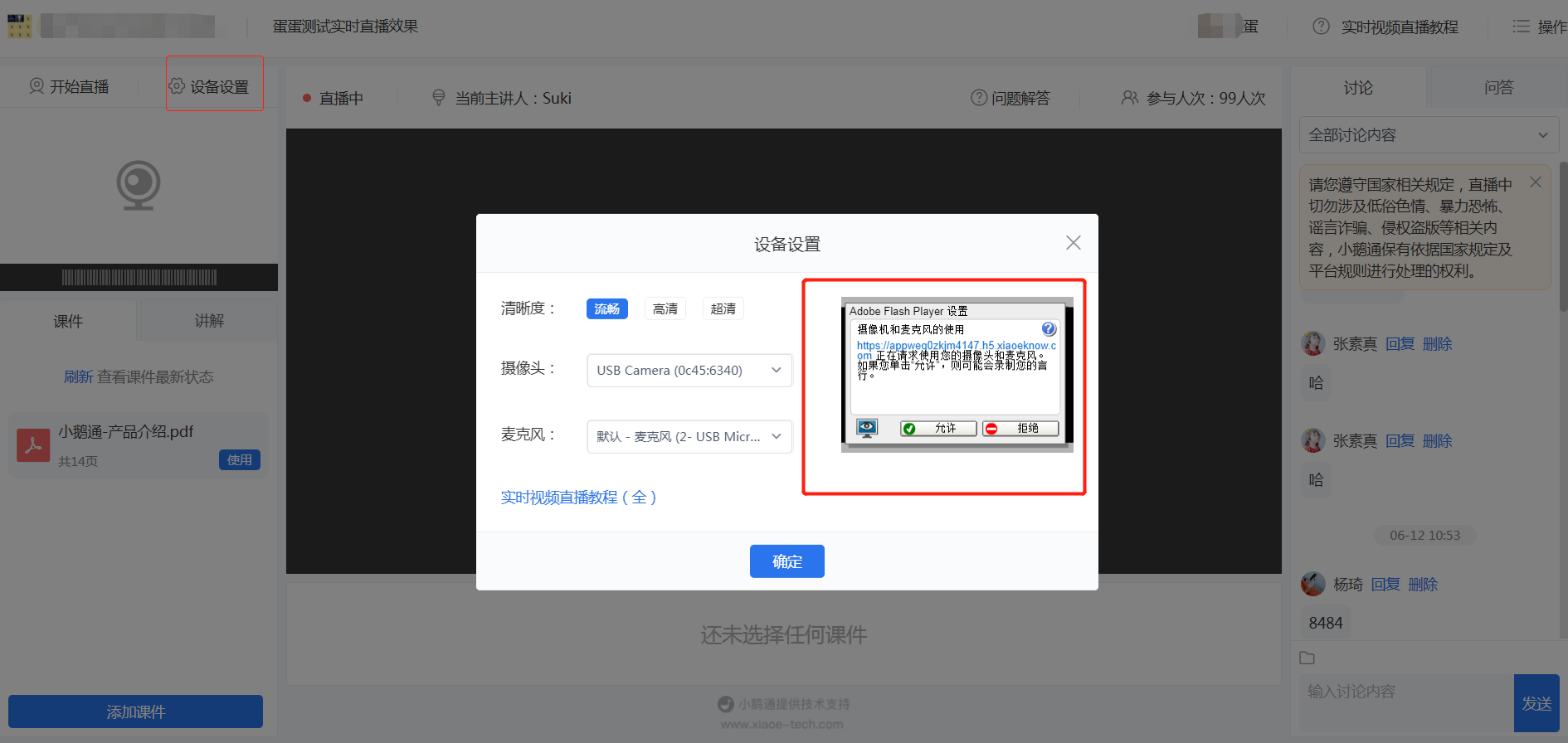
Task: Click the webcam icon in left panel
Action: [138, 184]
